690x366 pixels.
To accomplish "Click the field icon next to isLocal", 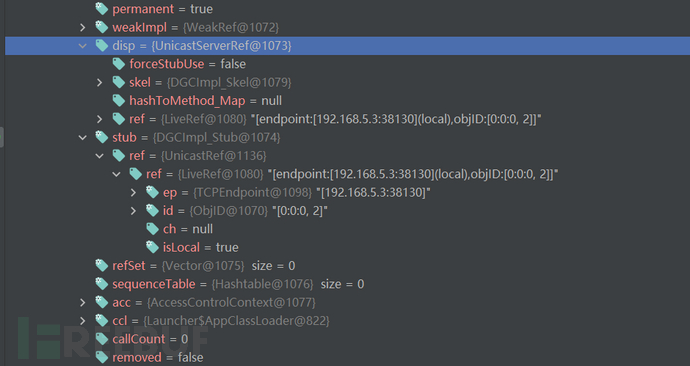I will [152, 247].
